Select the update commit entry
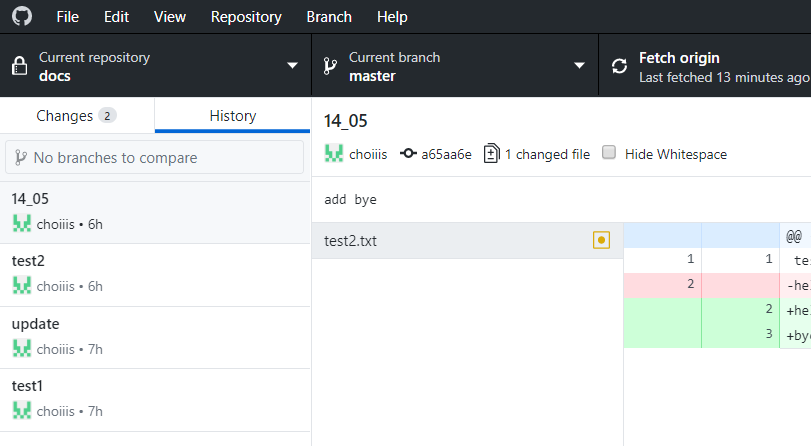Screen dimensions: 811x446 coord(155,337)
